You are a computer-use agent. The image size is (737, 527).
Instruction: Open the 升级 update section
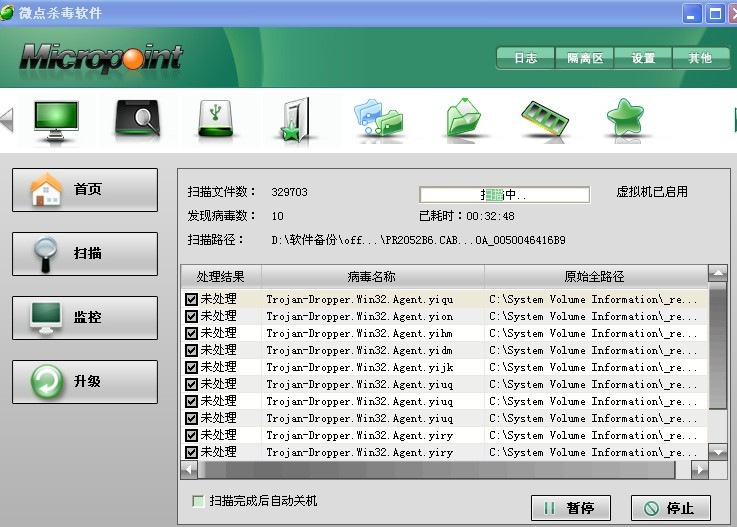click(x=85, y=382)
